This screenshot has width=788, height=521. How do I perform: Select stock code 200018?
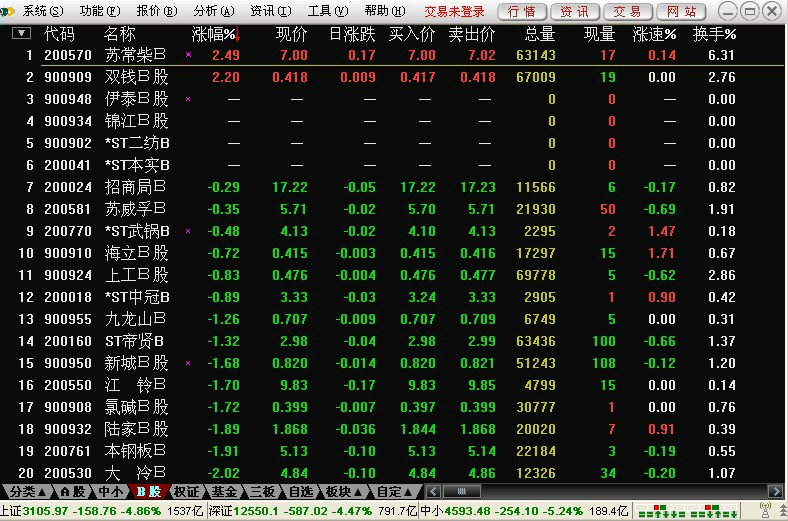[68, 297]
